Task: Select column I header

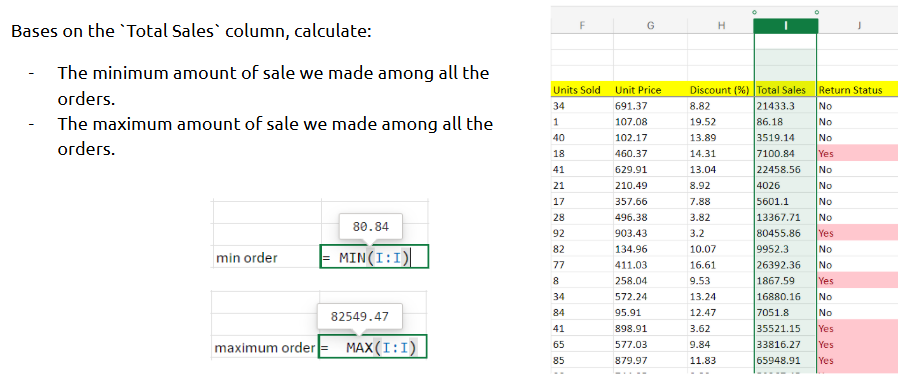Action: (x=785, y=25)
